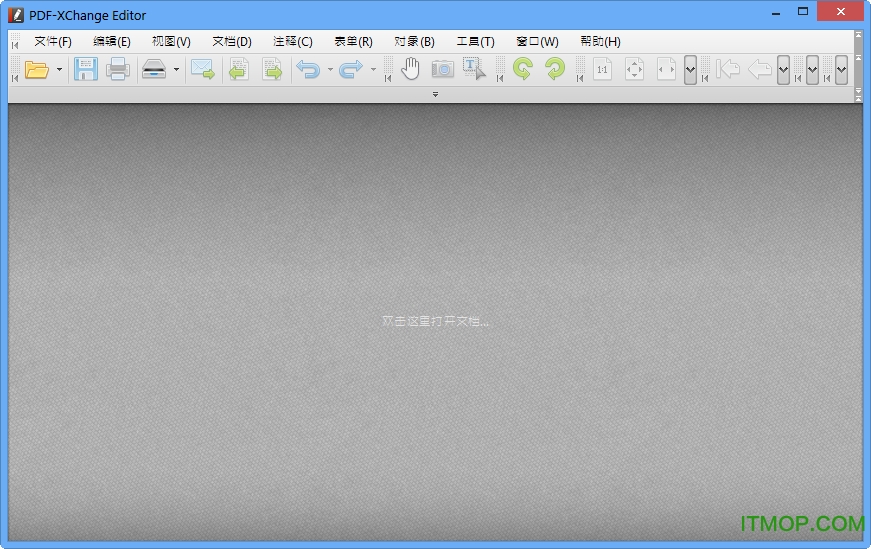This screenshot has height=549, width=871.
Task: Click the Actual Size 1:1 icon
Action: tap(602, 69)
